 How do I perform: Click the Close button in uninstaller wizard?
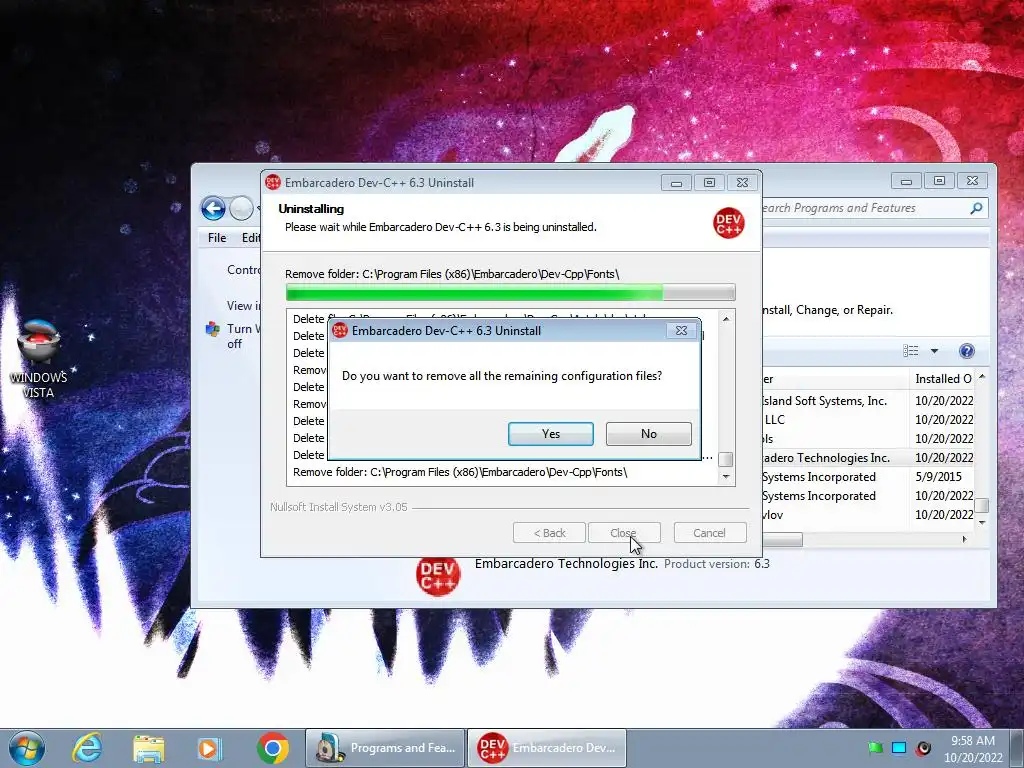click(x=624, y=533)
